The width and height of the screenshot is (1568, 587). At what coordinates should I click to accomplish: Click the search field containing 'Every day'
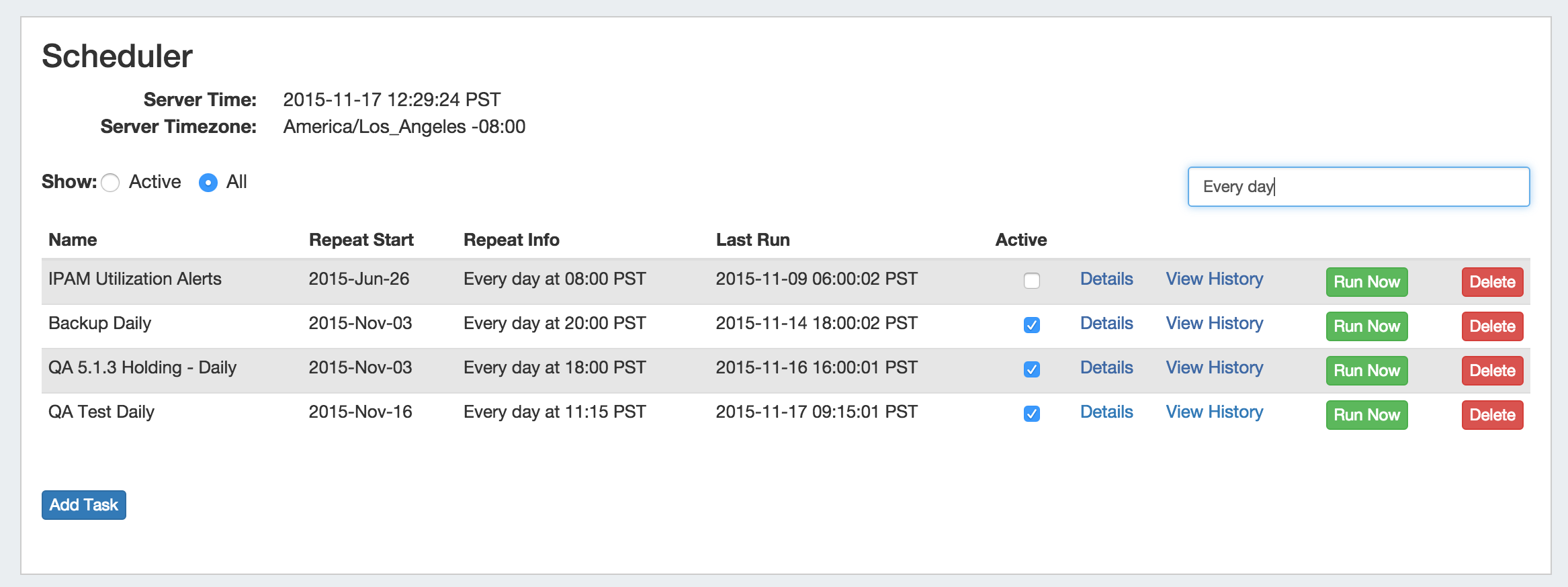(1358, 187)
